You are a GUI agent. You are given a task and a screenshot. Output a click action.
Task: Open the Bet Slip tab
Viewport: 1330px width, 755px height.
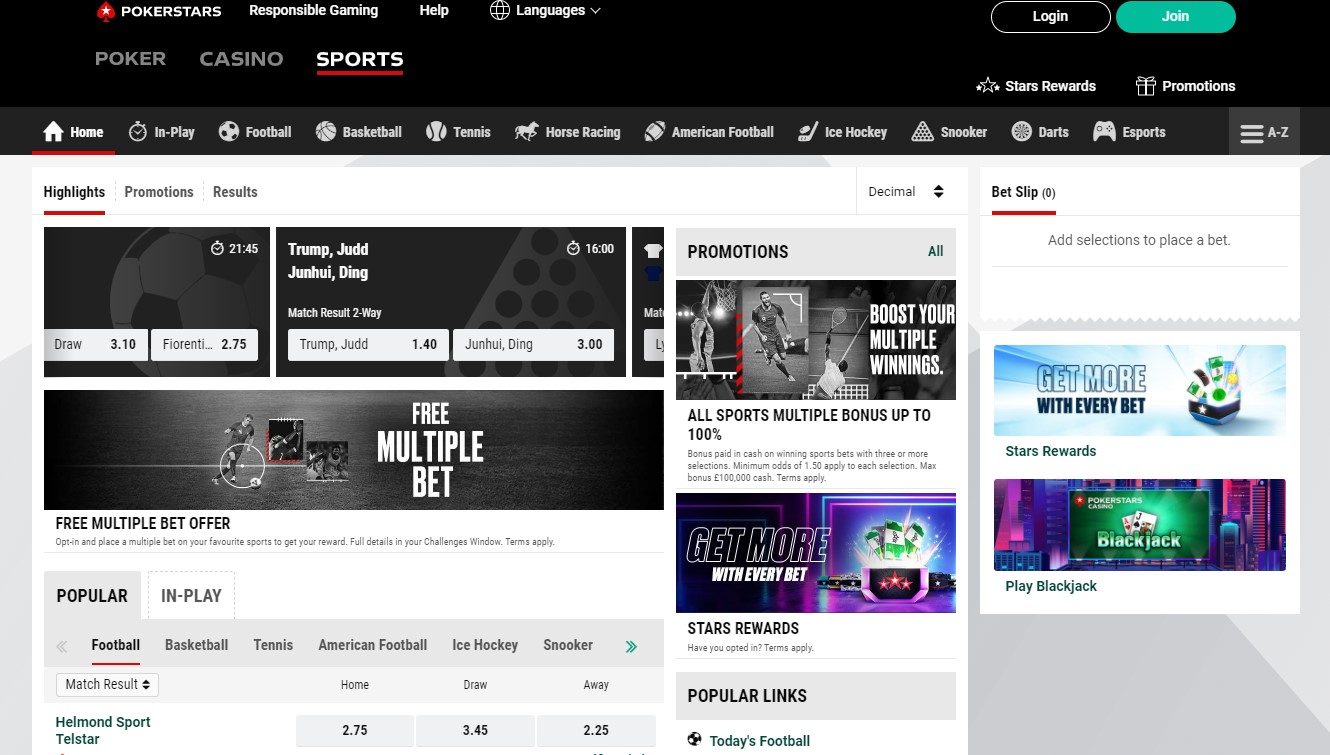pyautogui.click(x=1023, y=192)
